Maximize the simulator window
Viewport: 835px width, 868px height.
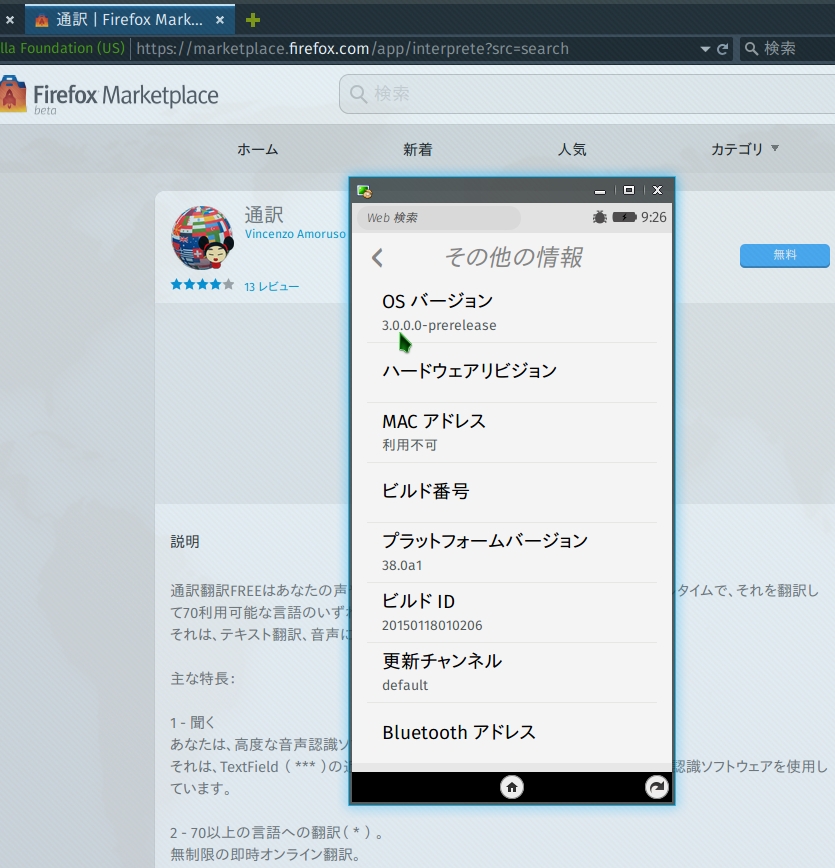(x=629, y=190)
